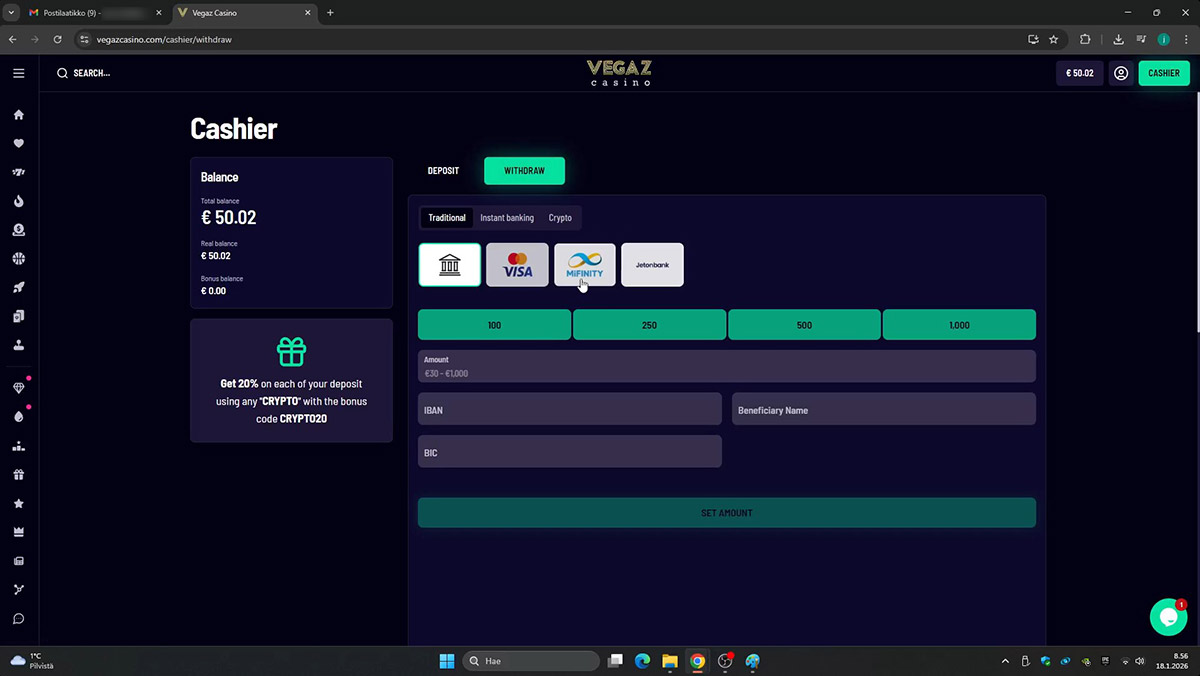The width and height of the screenshot is (1200, 676).
Task: Choose Visa/Mastercard withdrawal option
Action: click(517, 265)
